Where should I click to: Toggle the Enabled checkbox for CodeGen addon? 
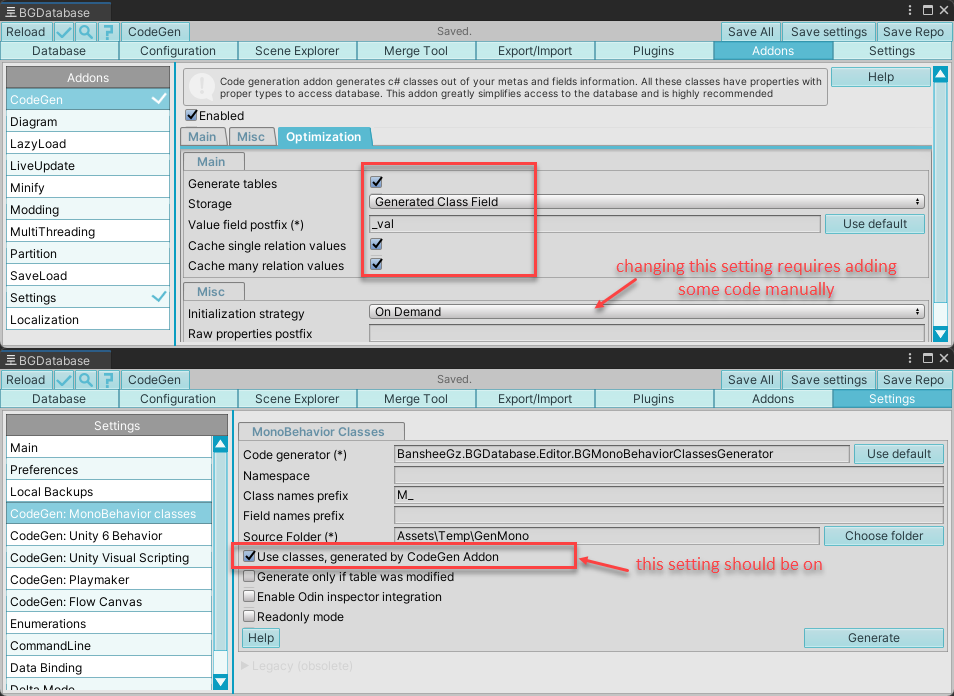coord(192,115)
